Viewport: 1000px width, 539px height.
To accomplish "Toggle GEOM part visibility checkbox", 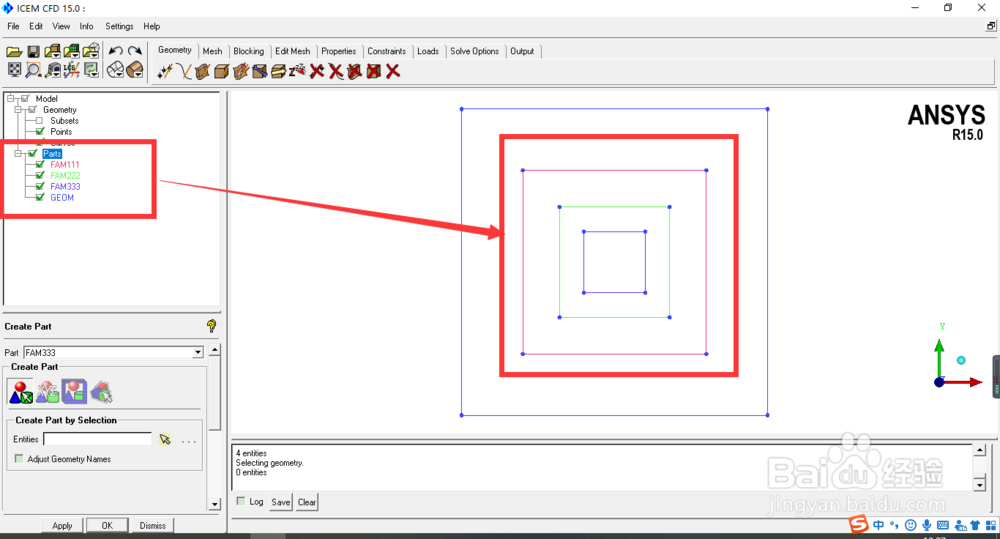I will point(40,198).
